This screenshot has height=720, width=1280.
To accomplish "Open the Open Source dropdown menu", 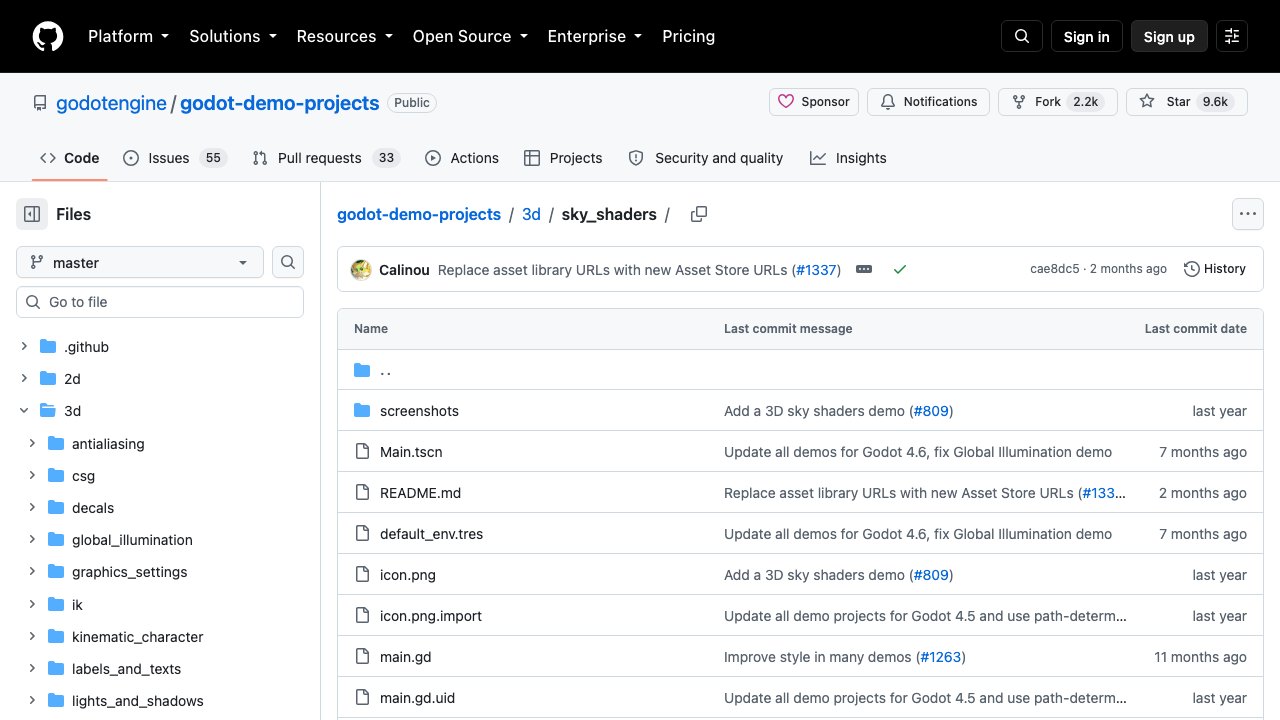I will (x=470, y=36).
